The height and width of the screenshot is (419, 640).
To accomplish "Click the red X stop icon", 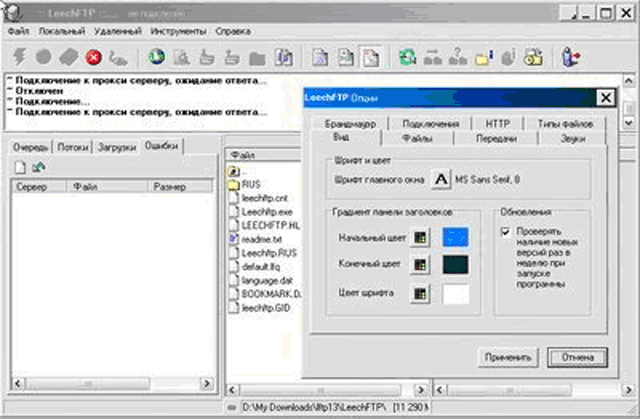I will tap(93, 58).
